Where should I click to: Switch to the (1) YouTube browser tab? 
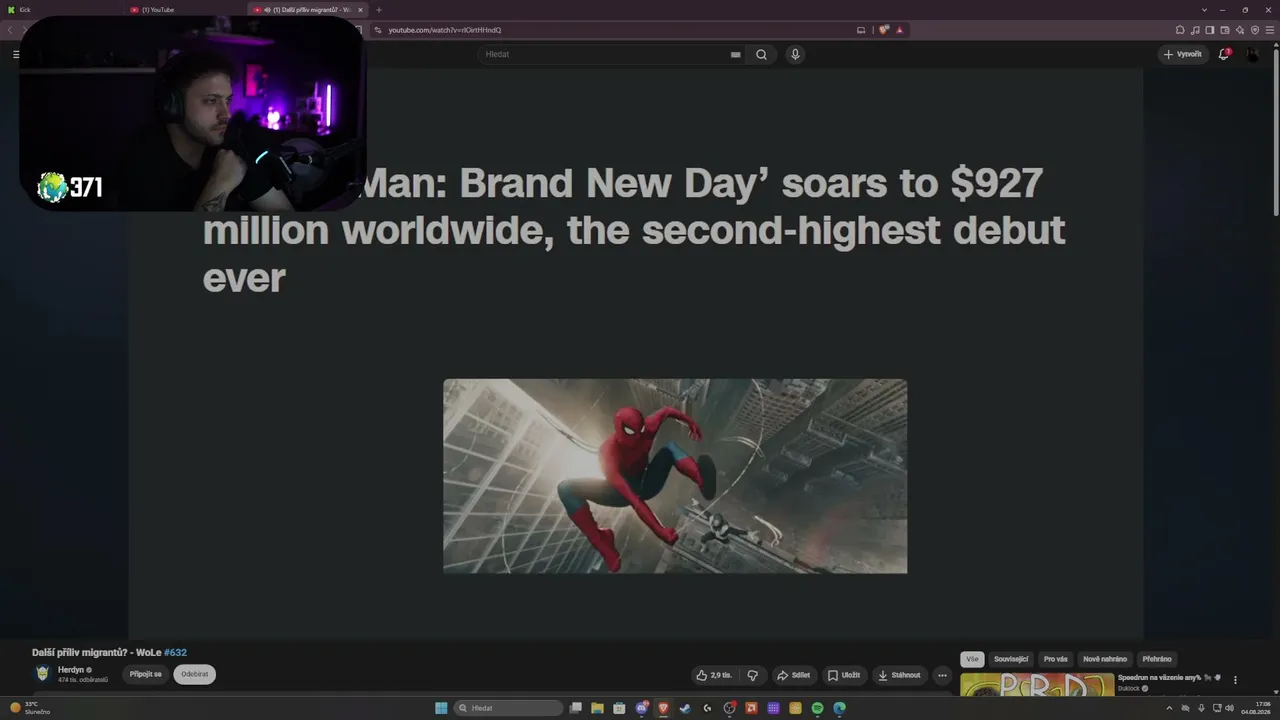(x=184, y=9)
